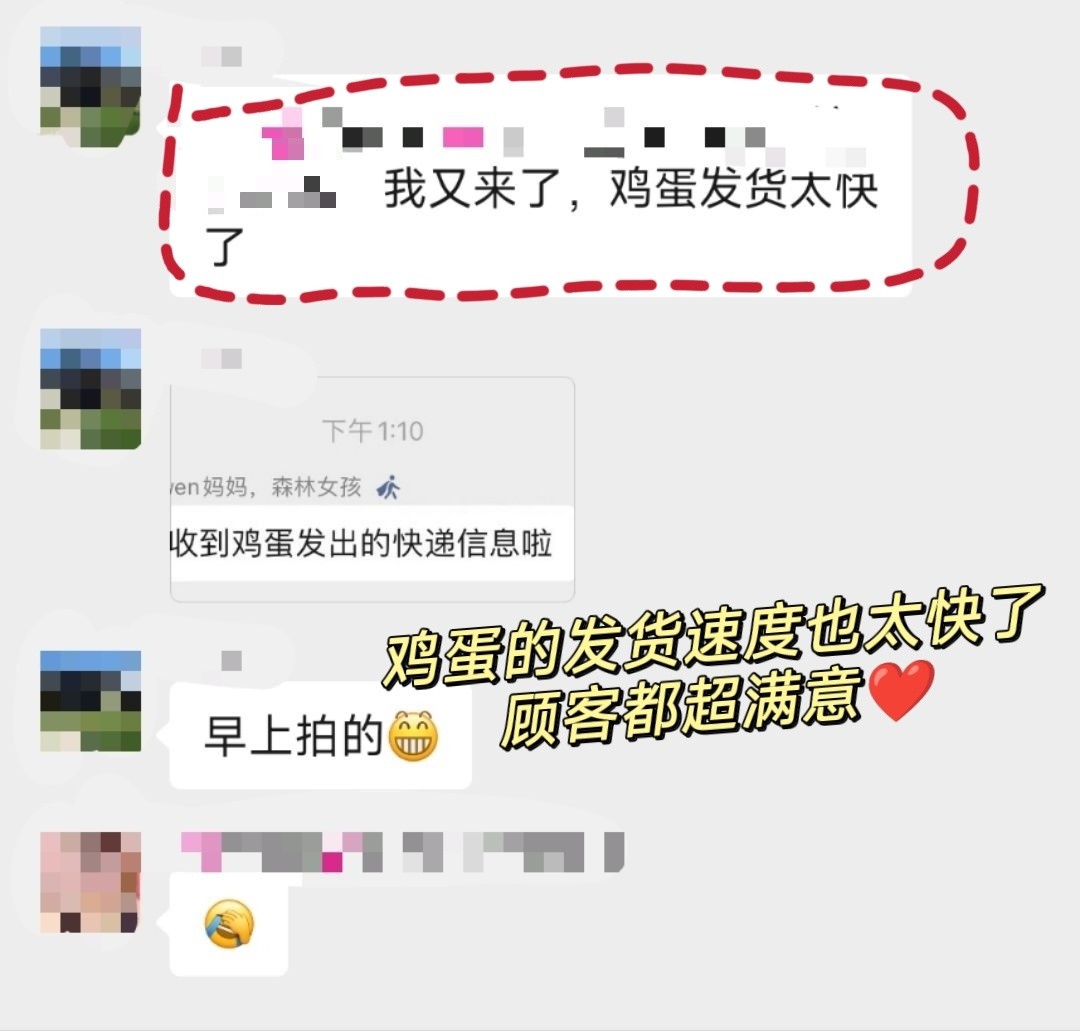Image resolution: width=1080 pixels, height=1031 pixels.
Task: Tap the yellow caption 顾客都超满意
Action: [682, 708]
